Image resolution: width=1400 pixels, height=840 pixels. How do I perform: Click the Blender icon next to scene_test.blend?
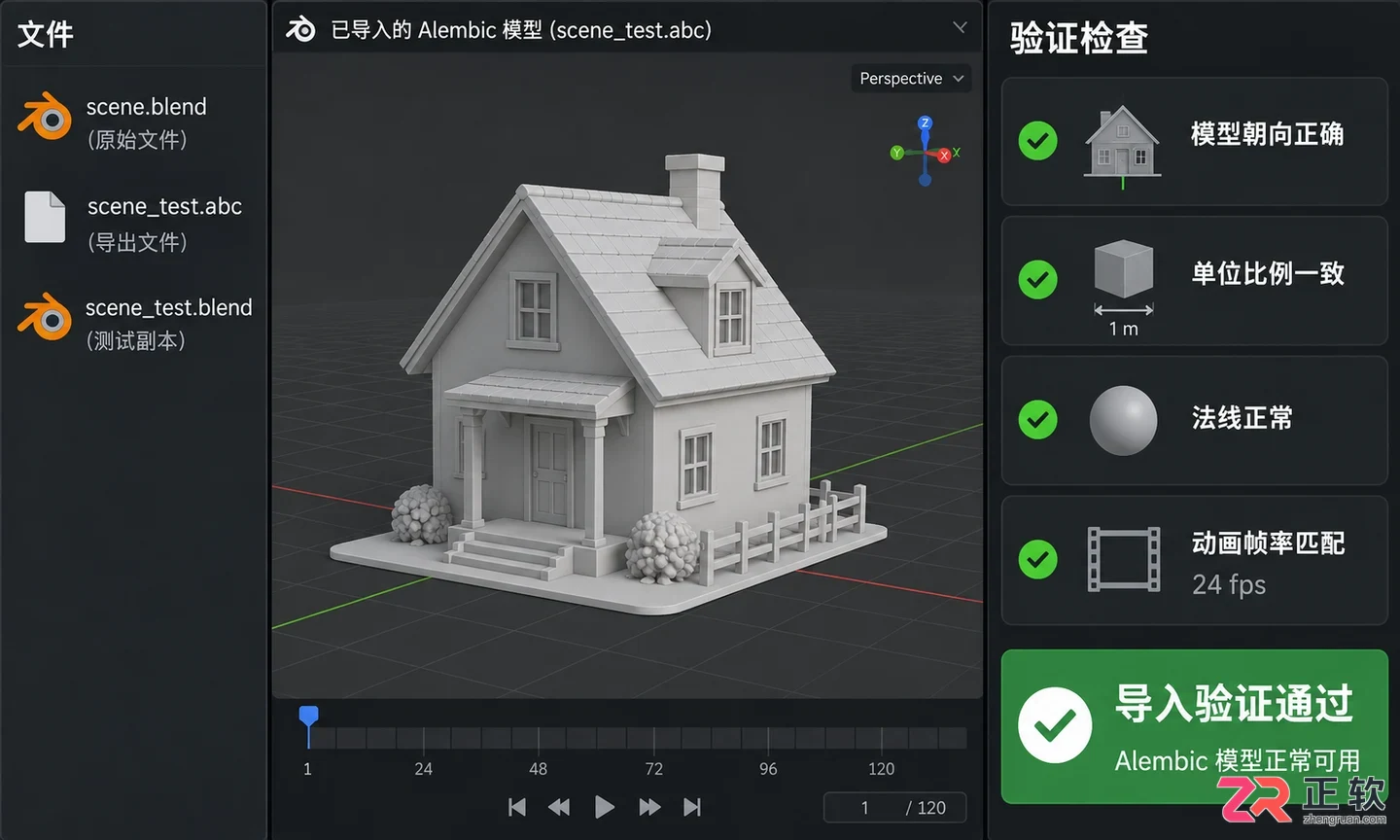[x=45, y=317]
